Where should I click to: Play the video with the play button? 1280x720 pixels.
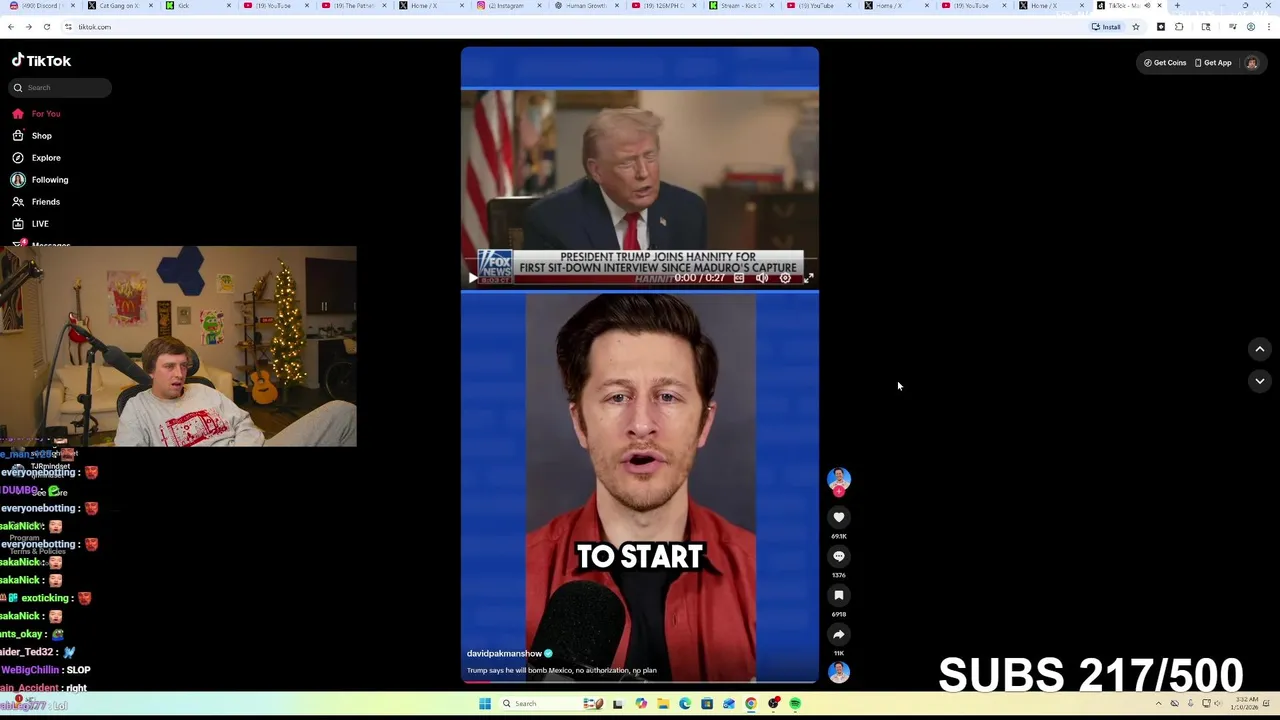pyautogui.click(x=473, y=278)
